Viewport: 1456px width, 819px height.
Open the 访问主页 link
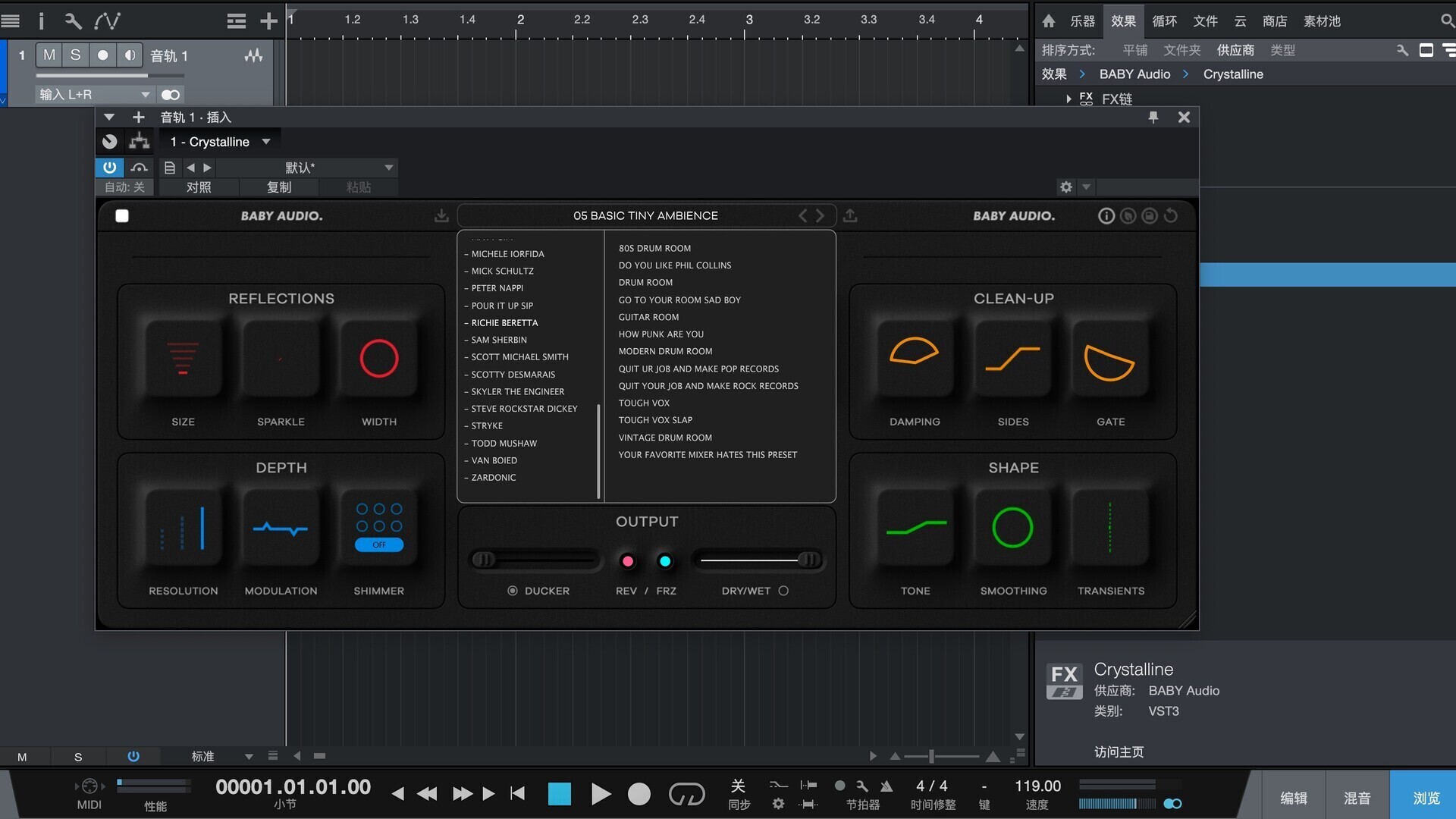point(1119,752)
